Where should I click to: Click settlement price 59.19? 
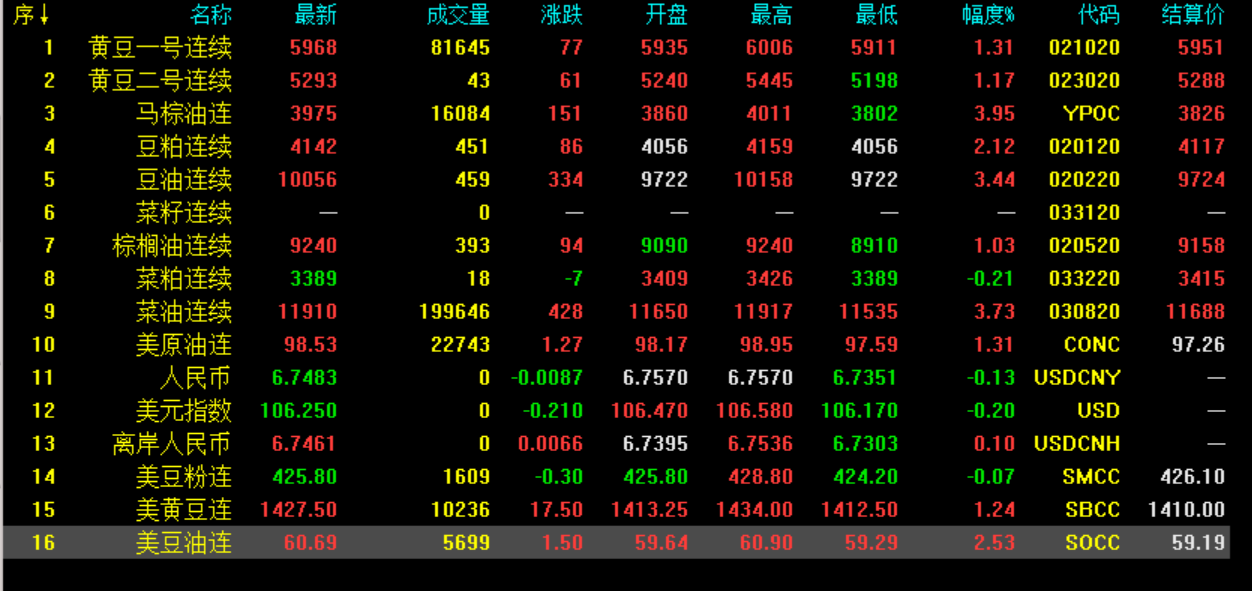(x=1198, y=542)
